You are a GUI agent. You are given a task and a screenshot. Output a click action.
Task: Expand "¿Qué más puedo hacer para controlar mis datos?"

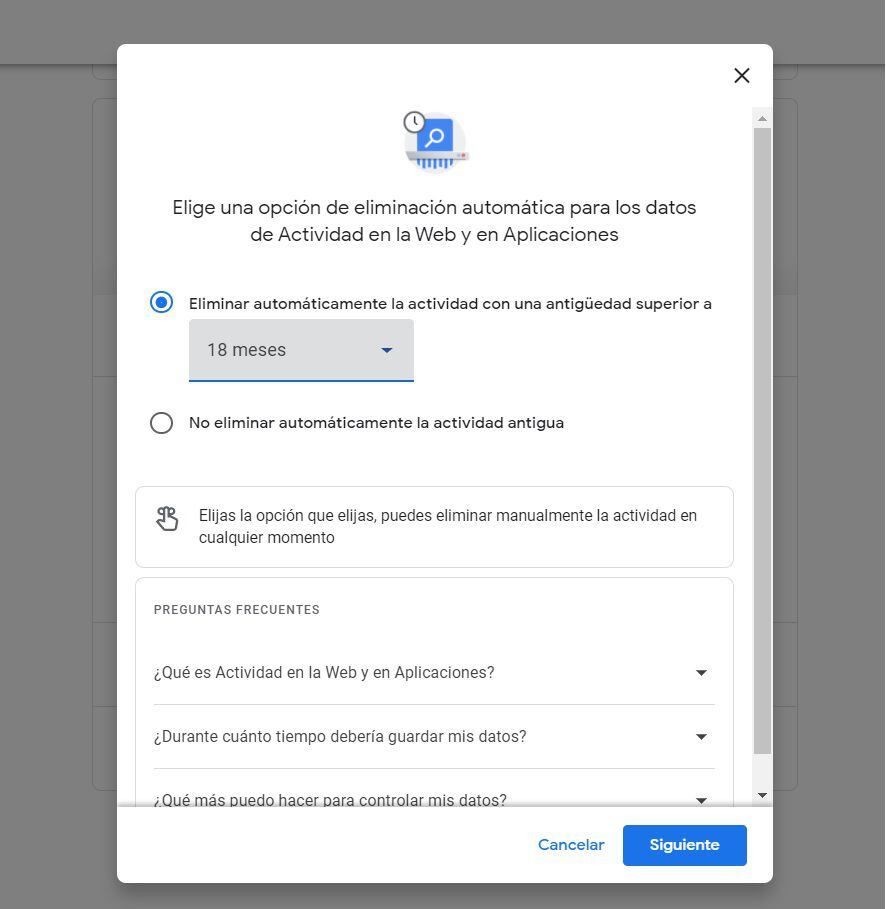434,800
